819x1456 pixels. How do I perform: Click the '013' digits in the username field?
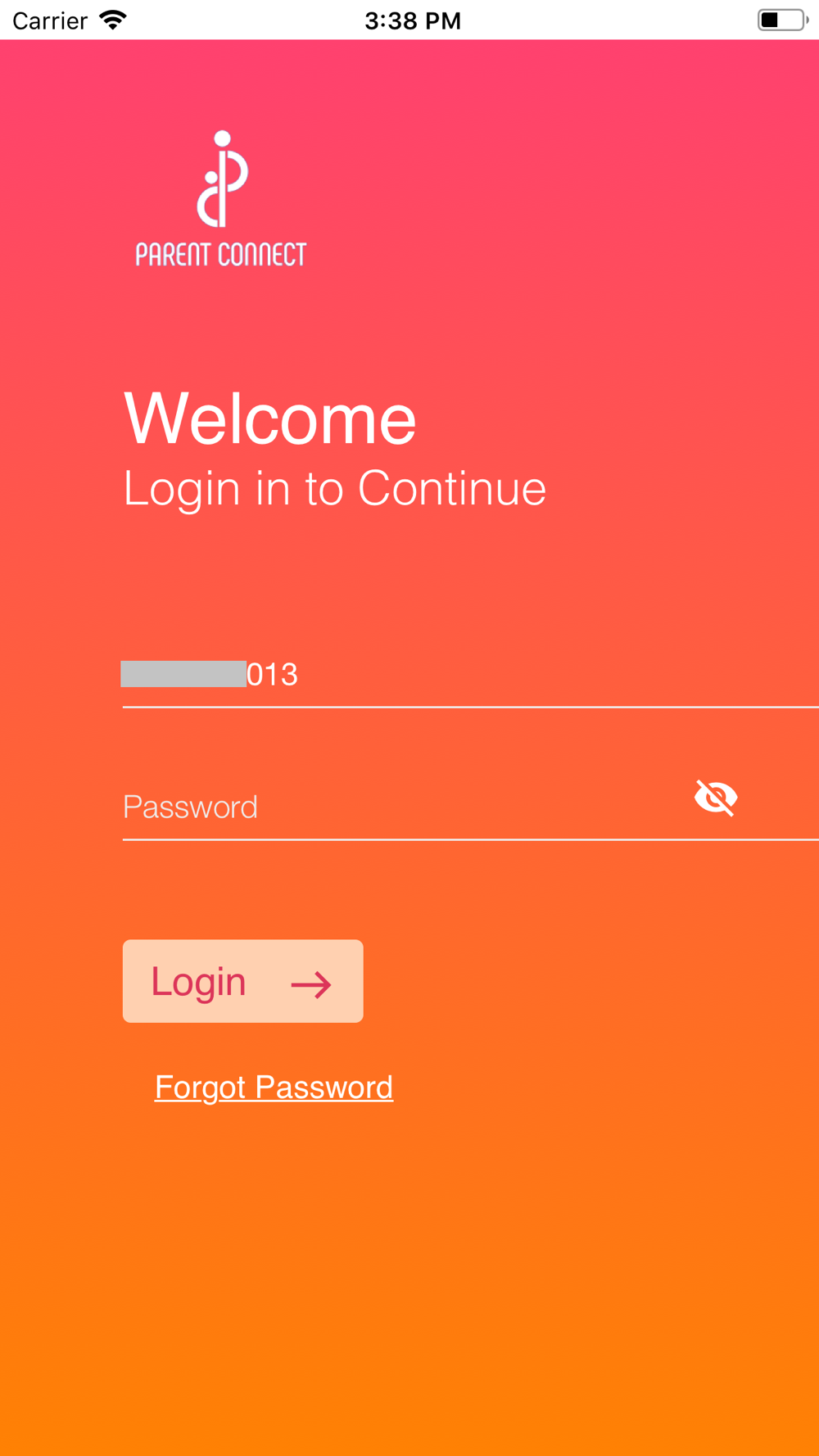click(x=272, y=675)
